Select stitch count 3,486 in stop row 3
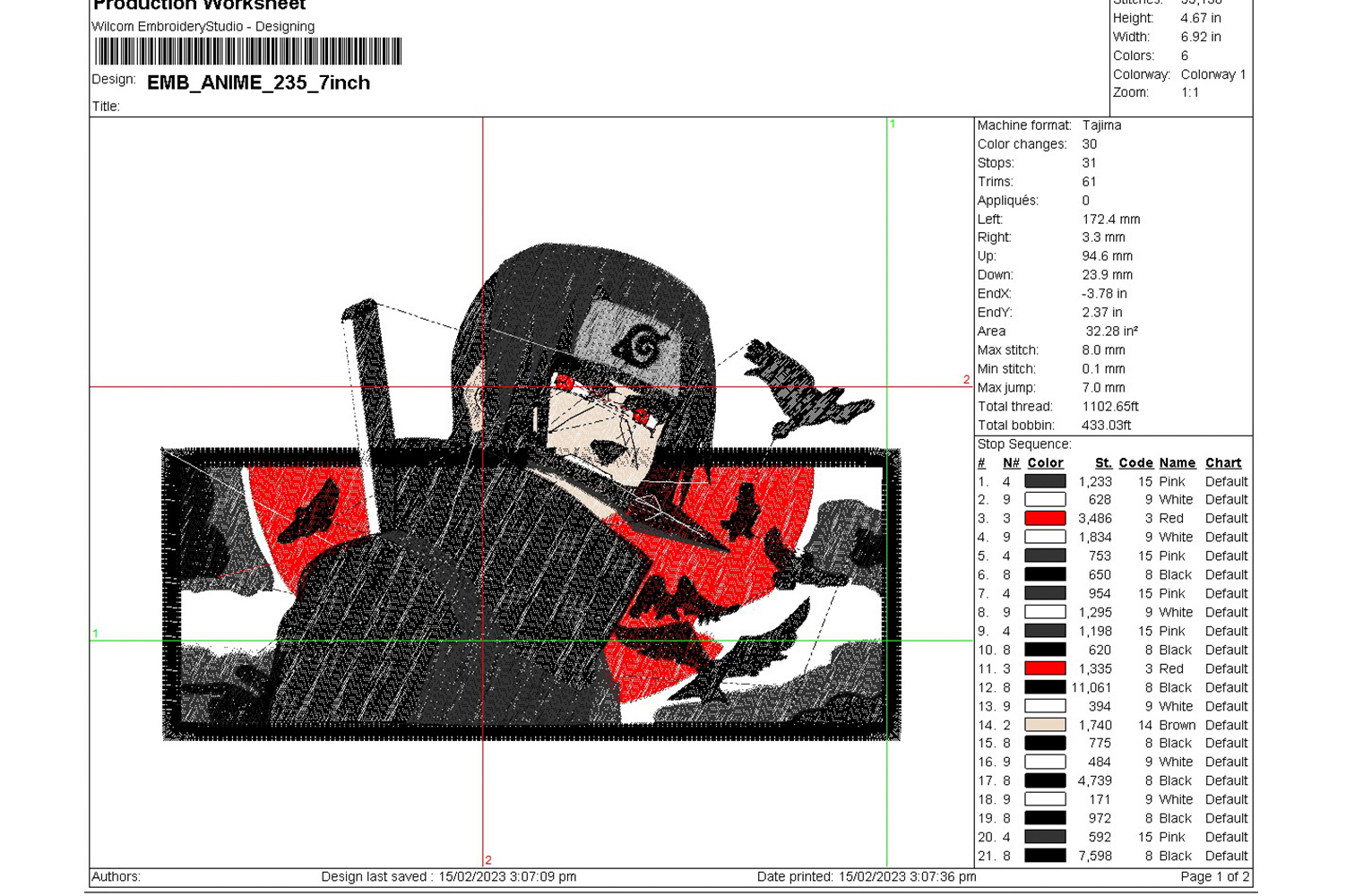 [x=1095, y=519]
